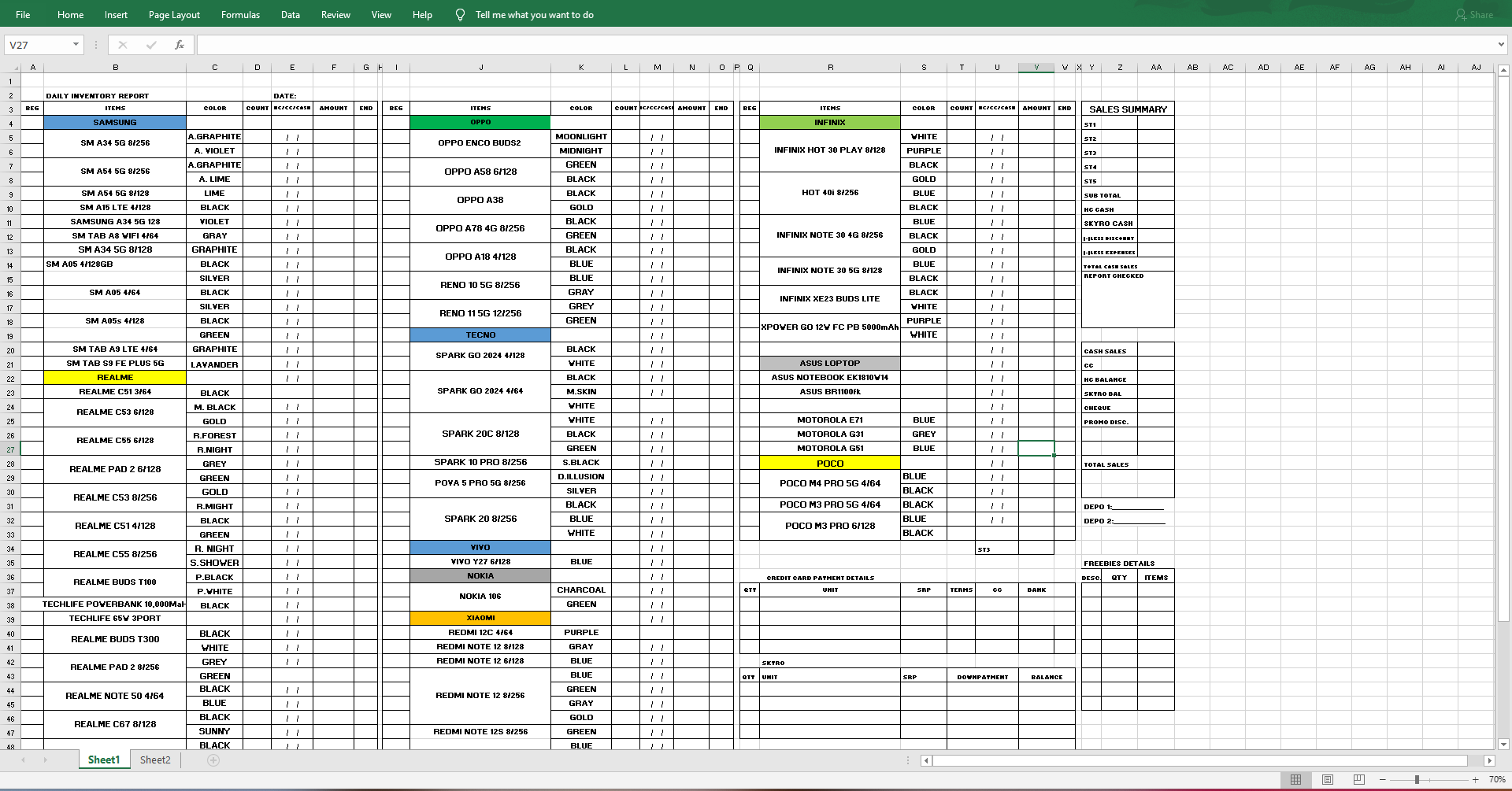Expand the formula bar
This screenshot has width=1512, height=791.
pyautogui.click(x=1501, y=45)
